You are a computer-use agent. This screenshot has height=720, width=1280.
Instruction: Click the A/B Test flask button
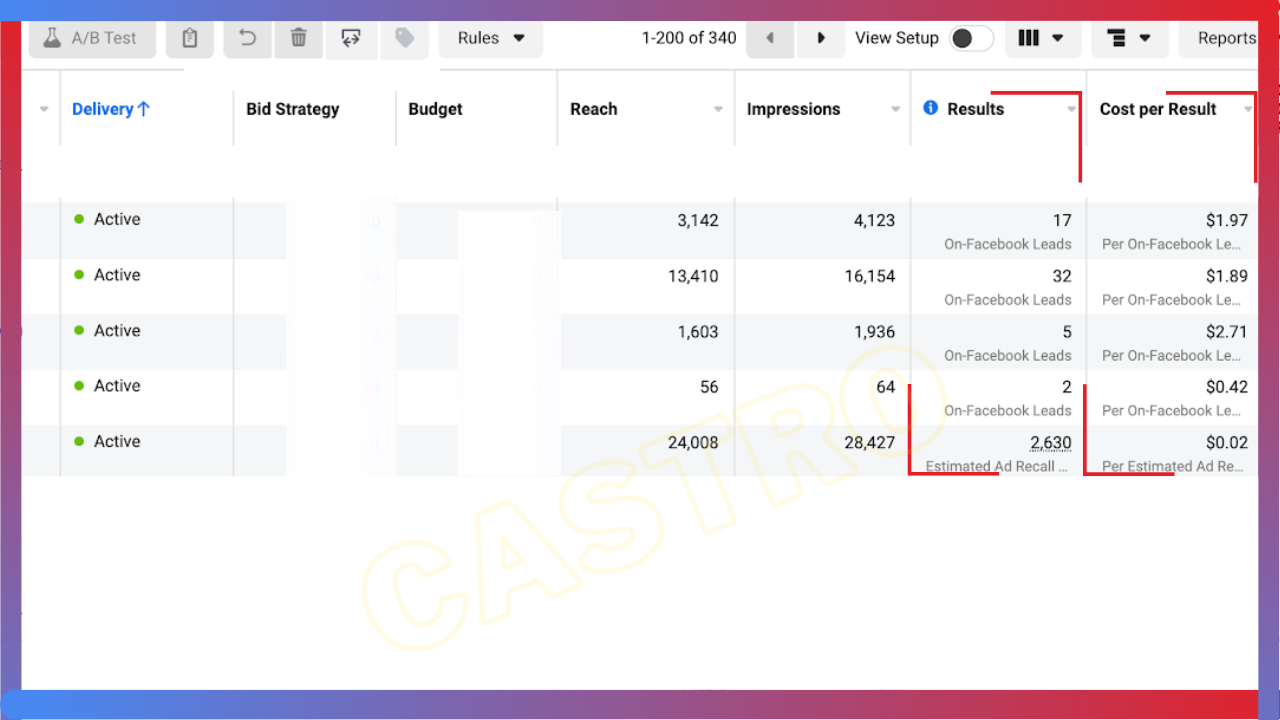point(90,38)
